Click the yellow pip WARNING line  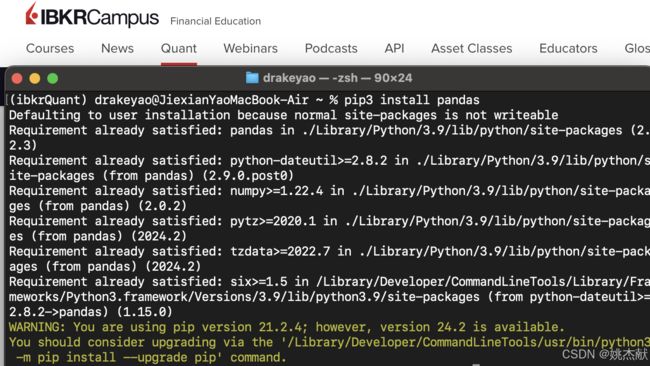(x=287, y=327)
